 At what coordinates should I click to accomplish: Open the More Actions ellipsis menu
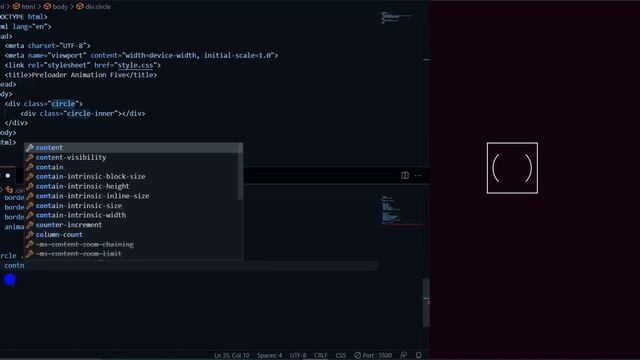[418, 176]
